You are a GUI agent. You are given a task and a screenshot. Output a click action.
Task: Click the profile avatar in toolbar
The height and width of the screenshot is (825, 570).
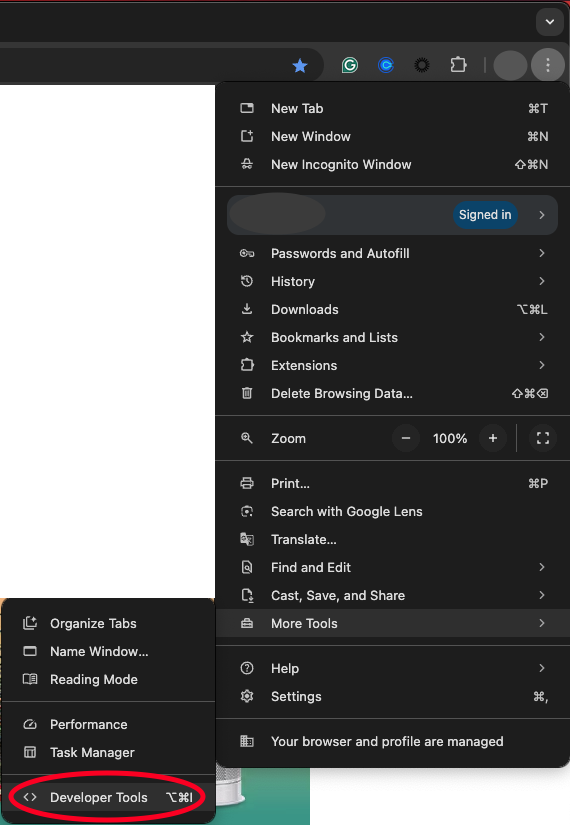pyautogui.click(x=511, y=65)
